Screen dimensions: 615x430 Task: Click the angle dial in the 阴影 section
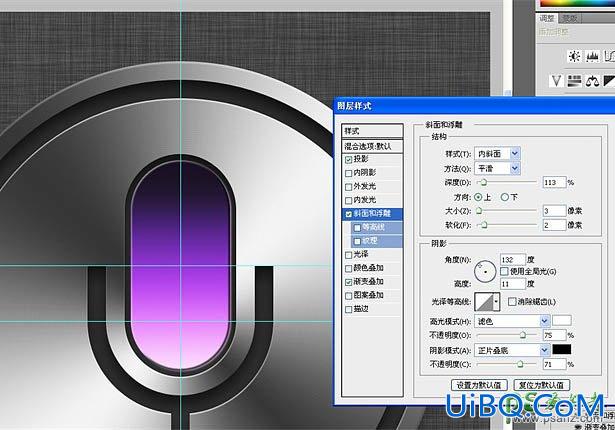[485, 271]
